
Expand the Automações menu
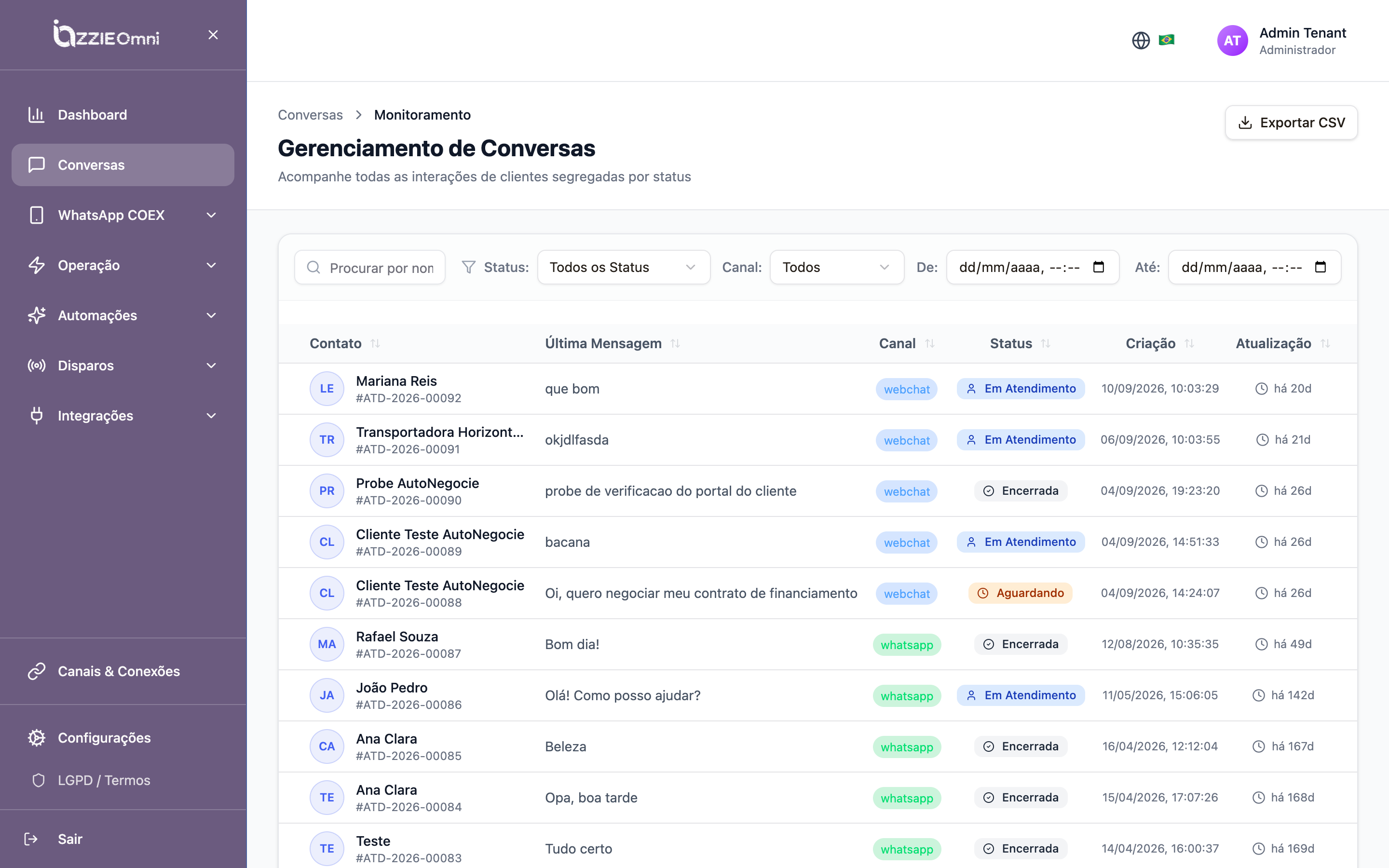coord(123,315)
